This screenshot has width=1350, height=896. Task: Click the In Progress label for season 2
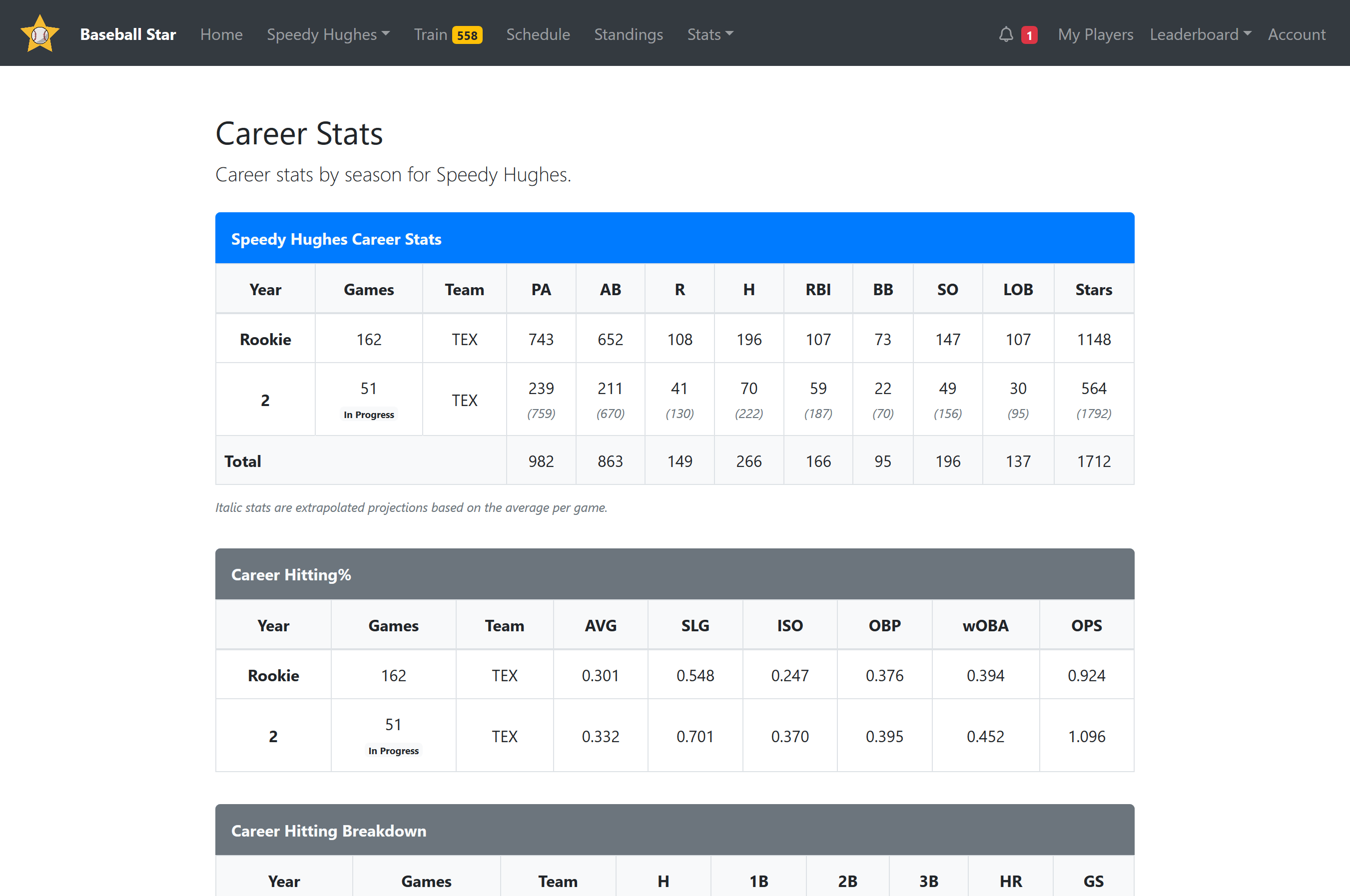pos(369,414)
